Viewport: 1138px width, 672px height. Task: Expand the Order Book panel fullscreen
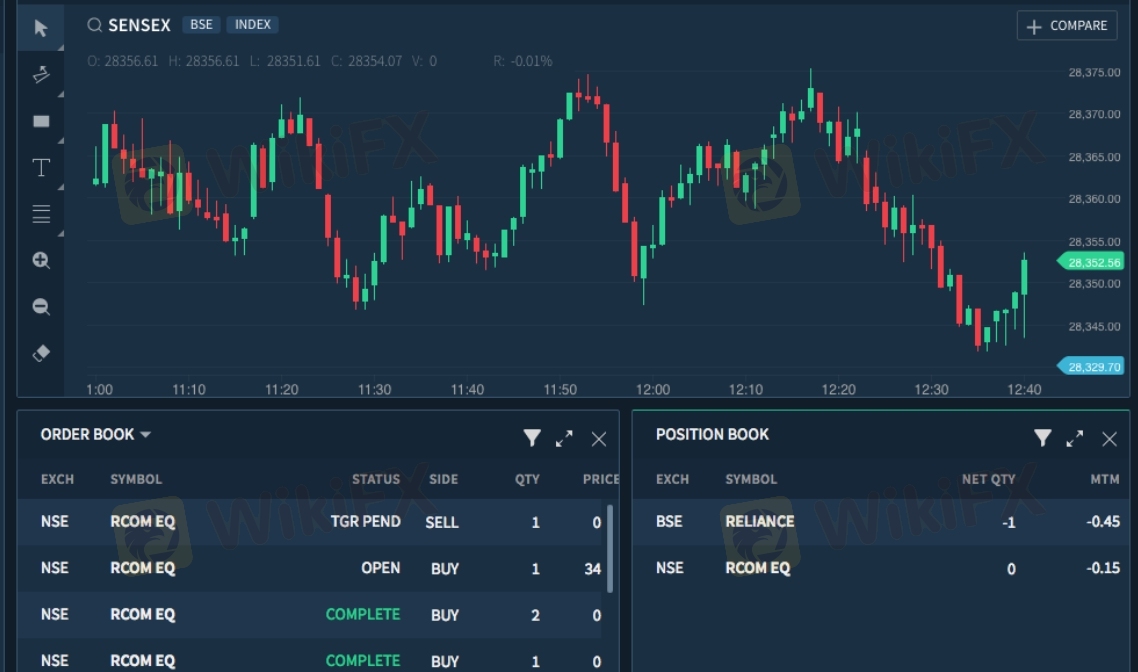click(x=565, y=438)
